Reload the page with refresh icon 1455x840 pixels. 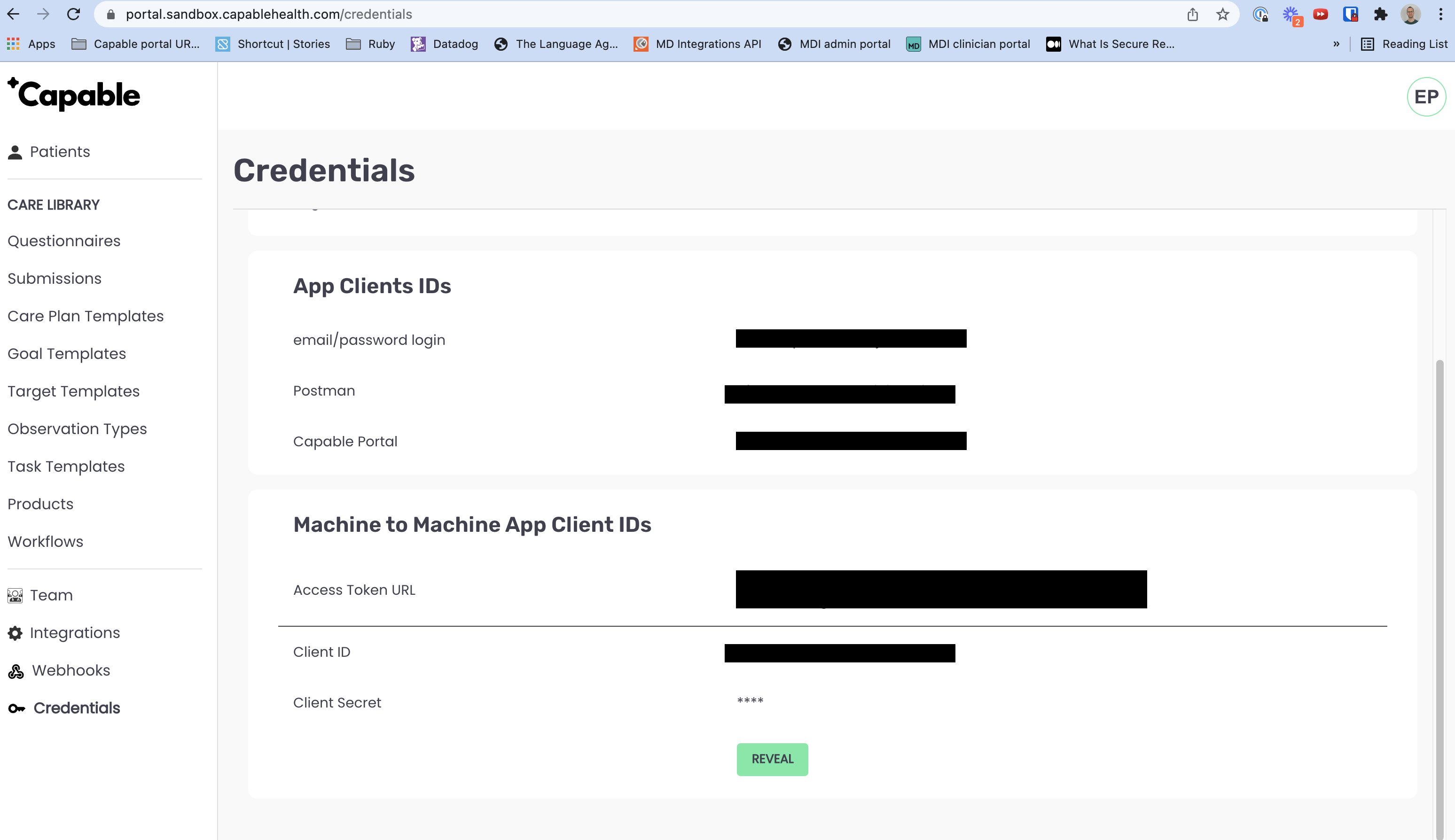click(x=73, y=15)
